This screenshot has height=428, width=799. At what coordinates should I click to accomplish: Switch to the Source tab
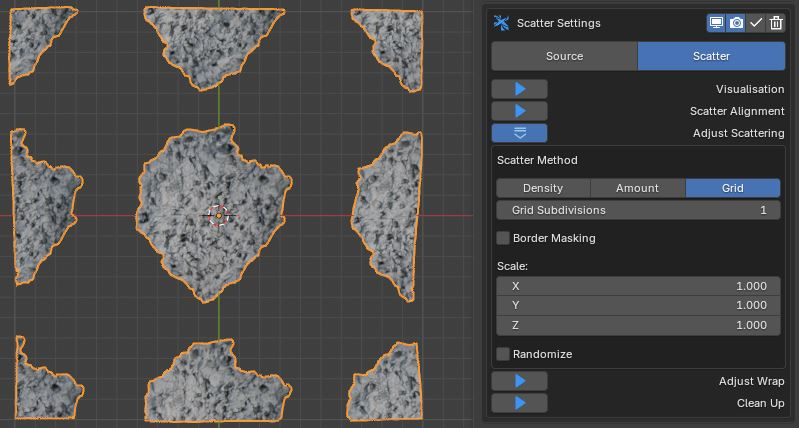(x=564, y=56)
